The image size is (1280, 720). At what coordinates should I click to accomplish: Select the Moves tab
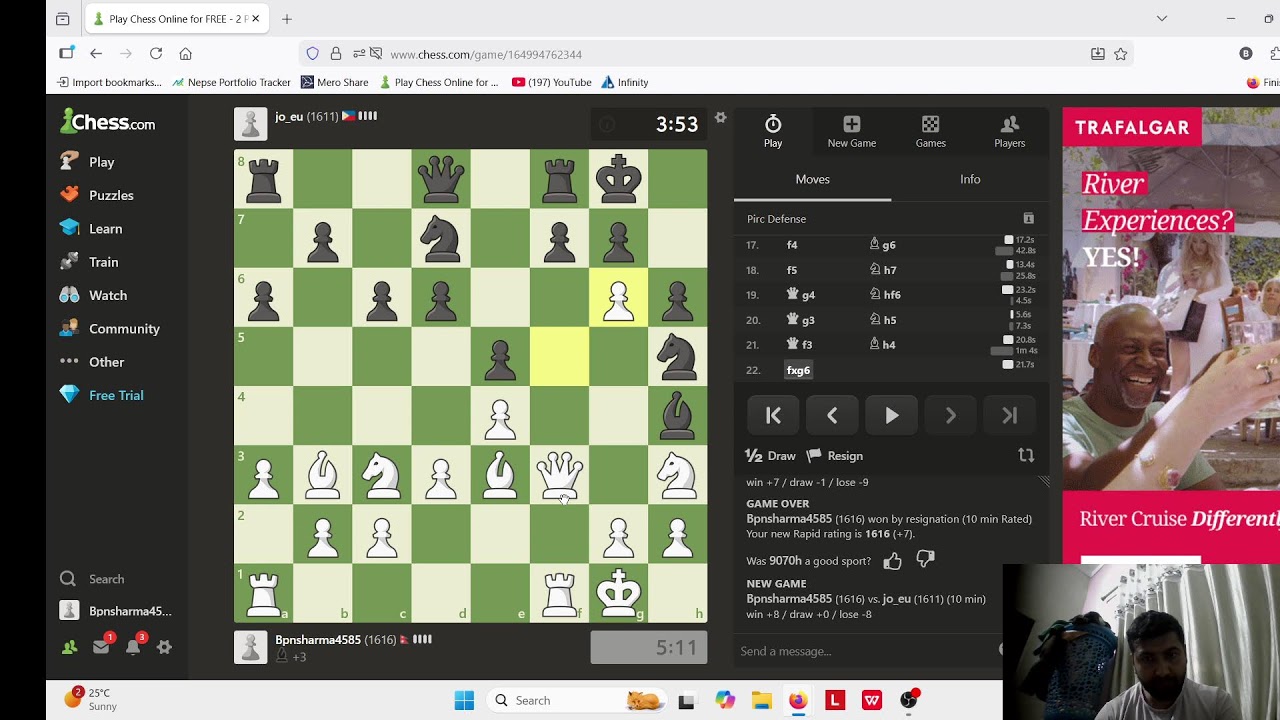[x=812, y=179]
